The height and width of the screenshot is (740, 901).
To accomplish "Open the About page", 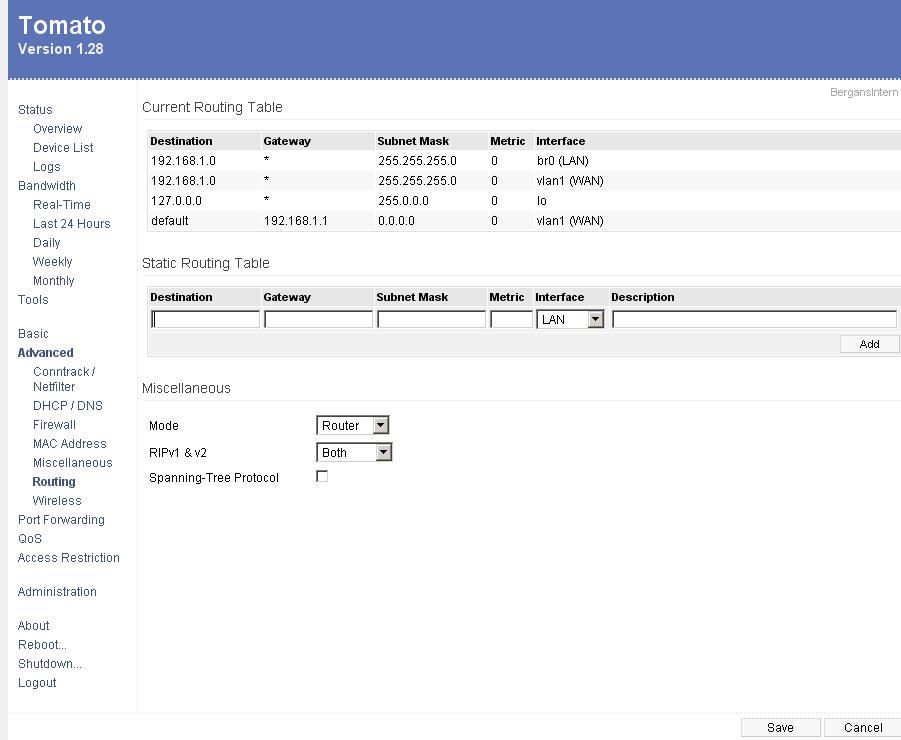I will coord(33,625).
